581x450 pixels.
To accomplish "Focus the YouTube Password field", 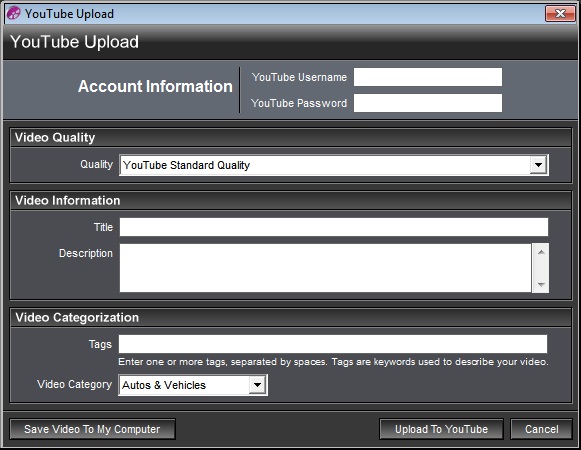I will (428, 103).
